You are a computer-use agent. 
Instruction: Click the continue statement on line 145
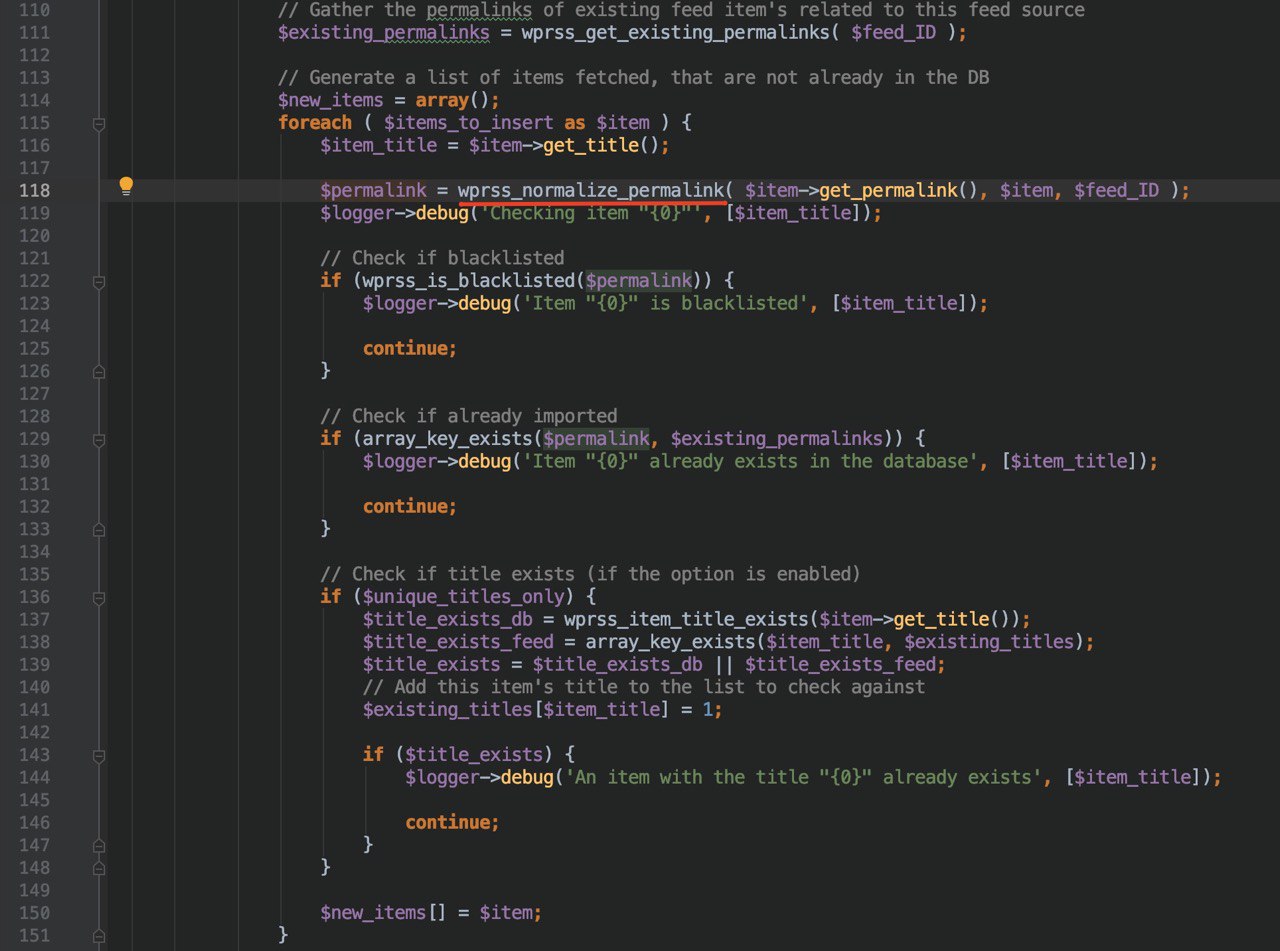(452, 822)
